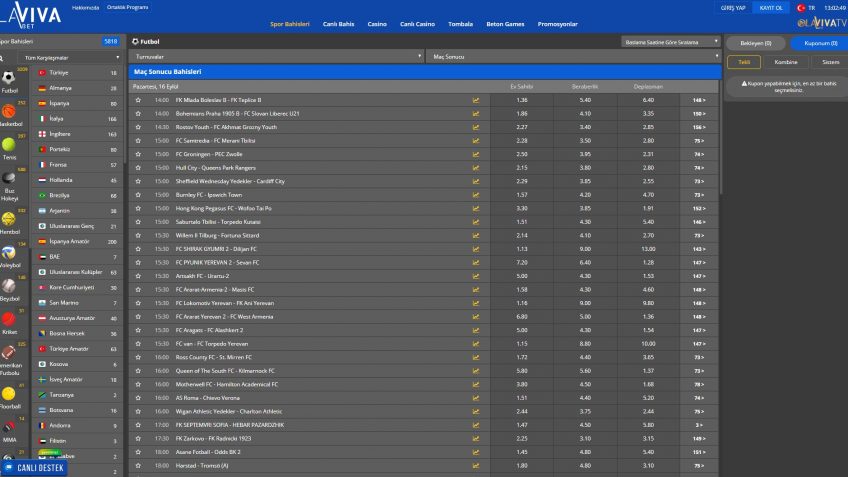This screenshot has width=848, height=477.
Task: Open the Kuponum (0) button
Action: coord(820,43)
